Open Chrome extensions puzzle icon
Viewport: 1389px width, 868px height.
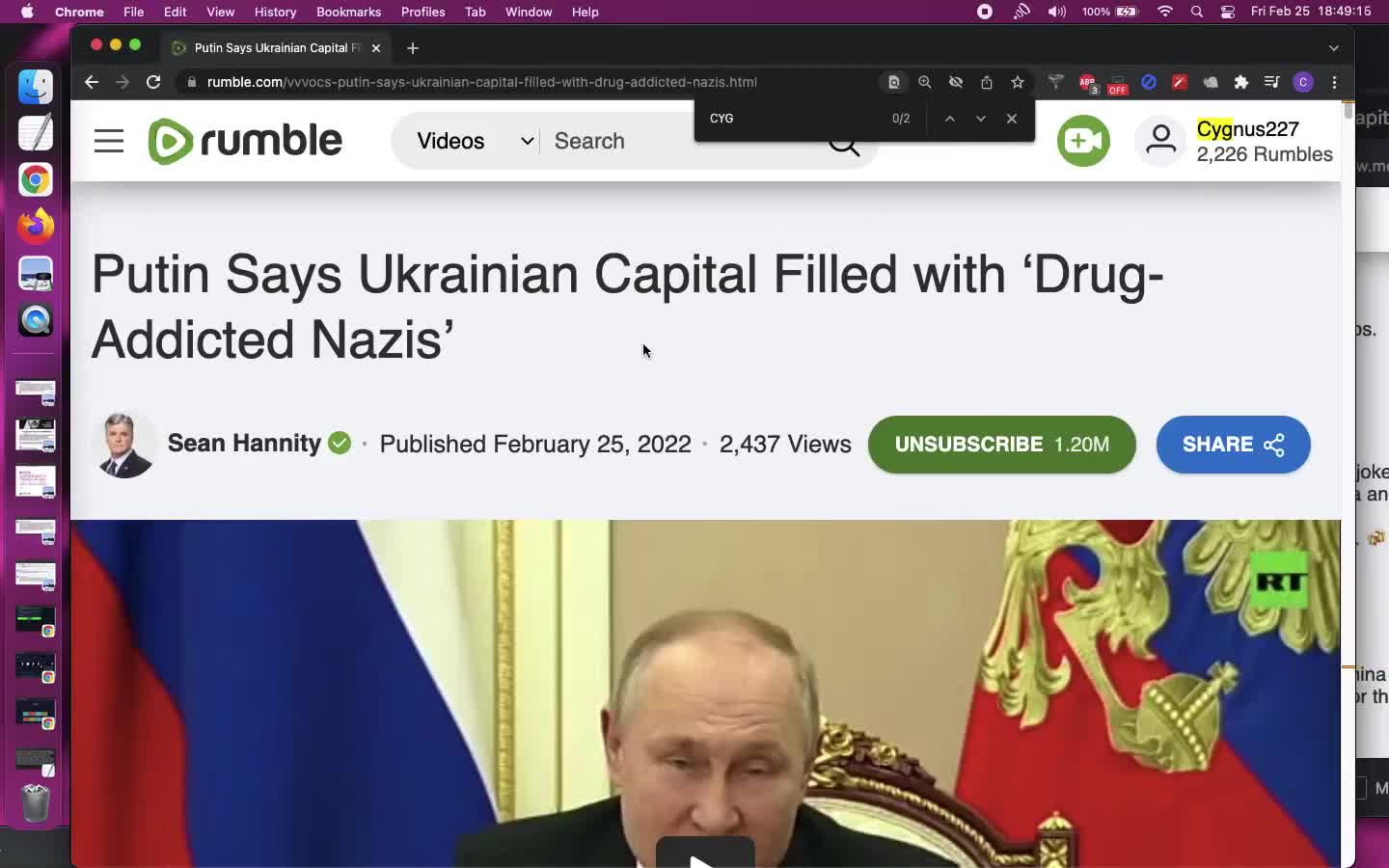1241,82
